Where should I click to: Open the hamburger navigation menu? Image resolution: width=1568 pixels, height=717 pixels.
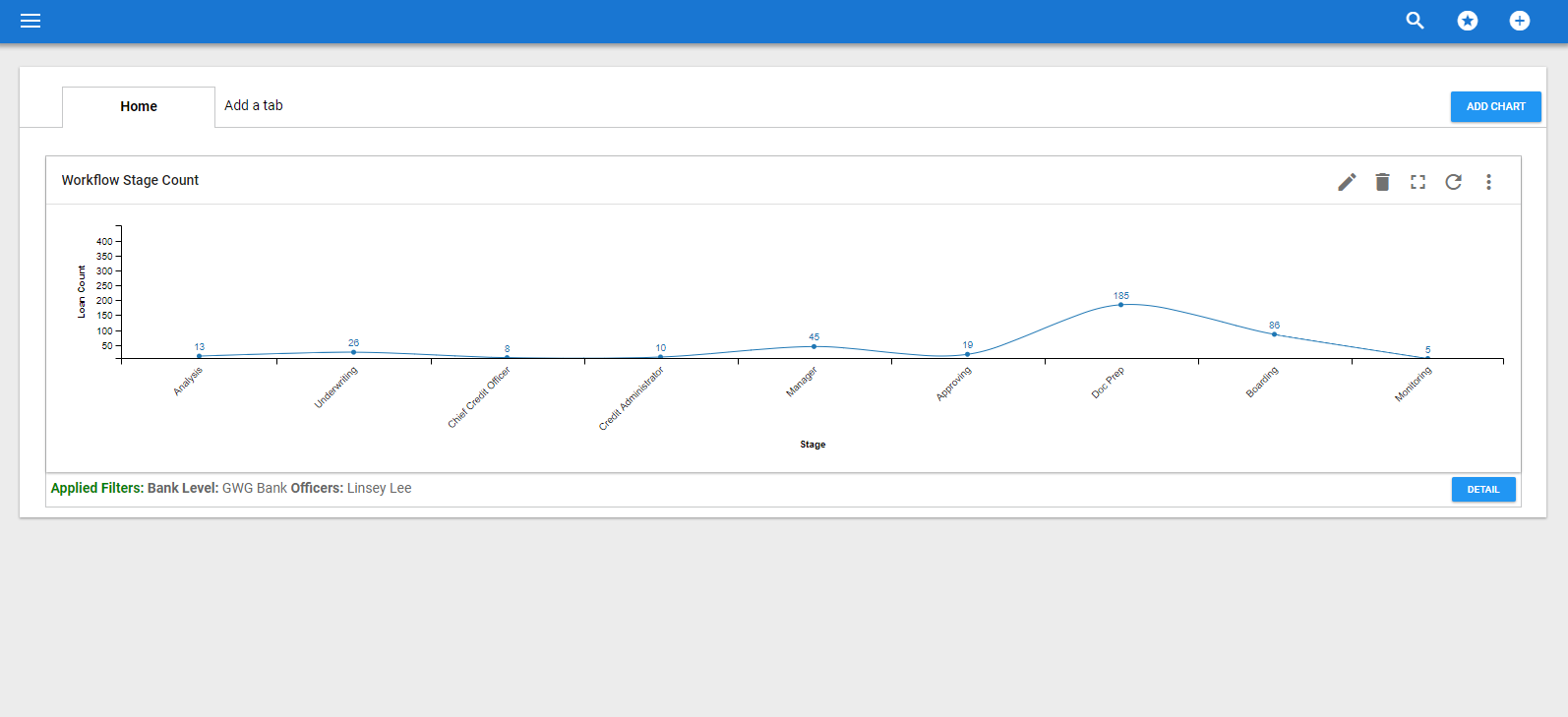(30, 21)
